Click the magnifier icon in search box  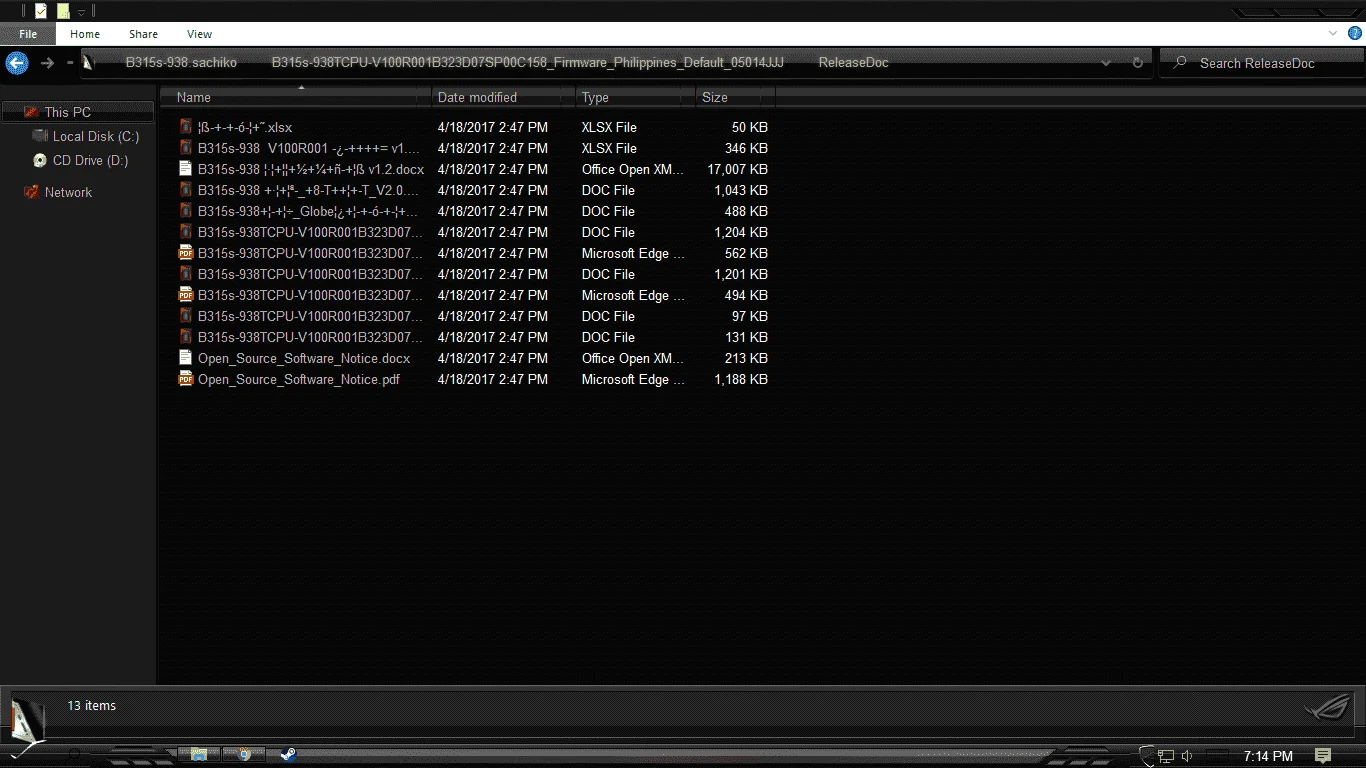point(1180,63)
